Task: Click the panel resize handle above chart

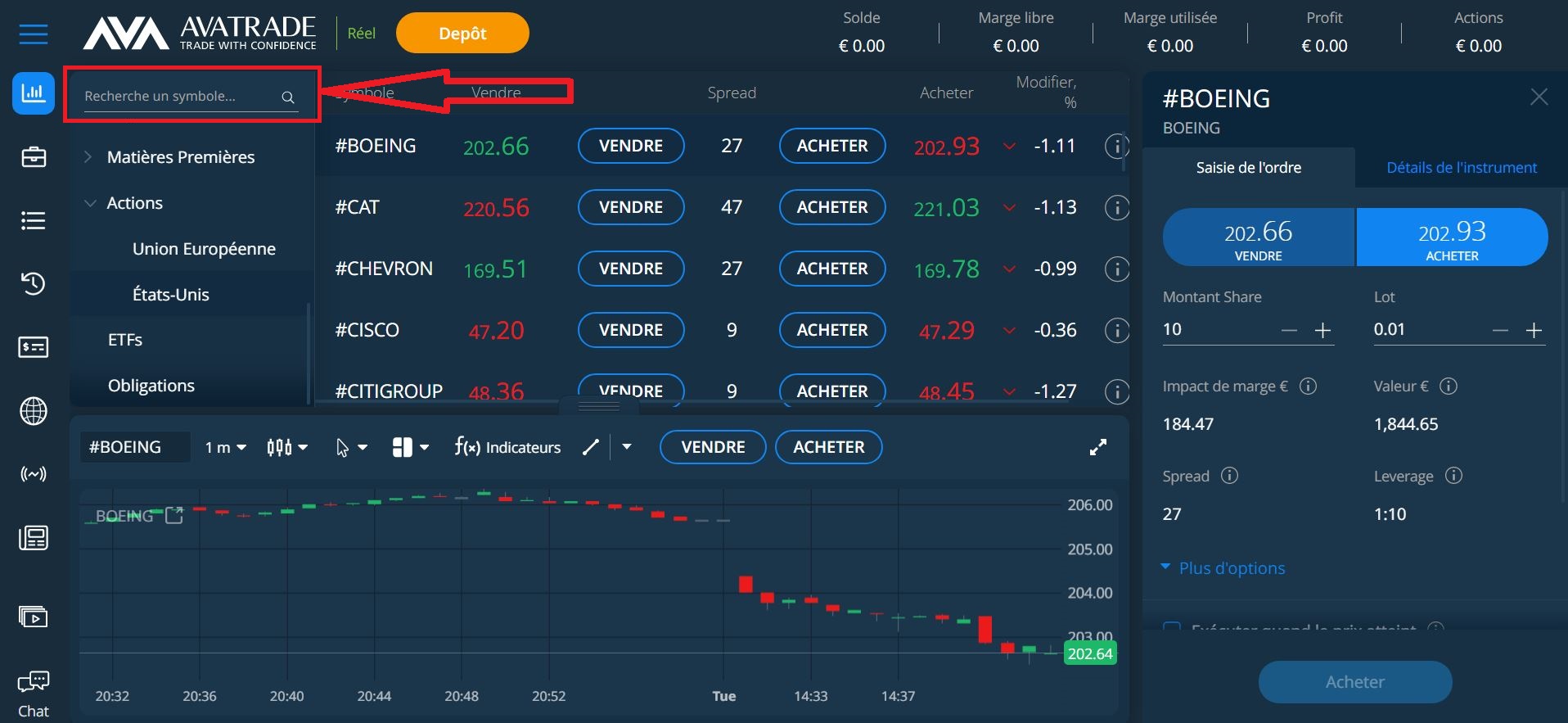Action: pos(599,405)
